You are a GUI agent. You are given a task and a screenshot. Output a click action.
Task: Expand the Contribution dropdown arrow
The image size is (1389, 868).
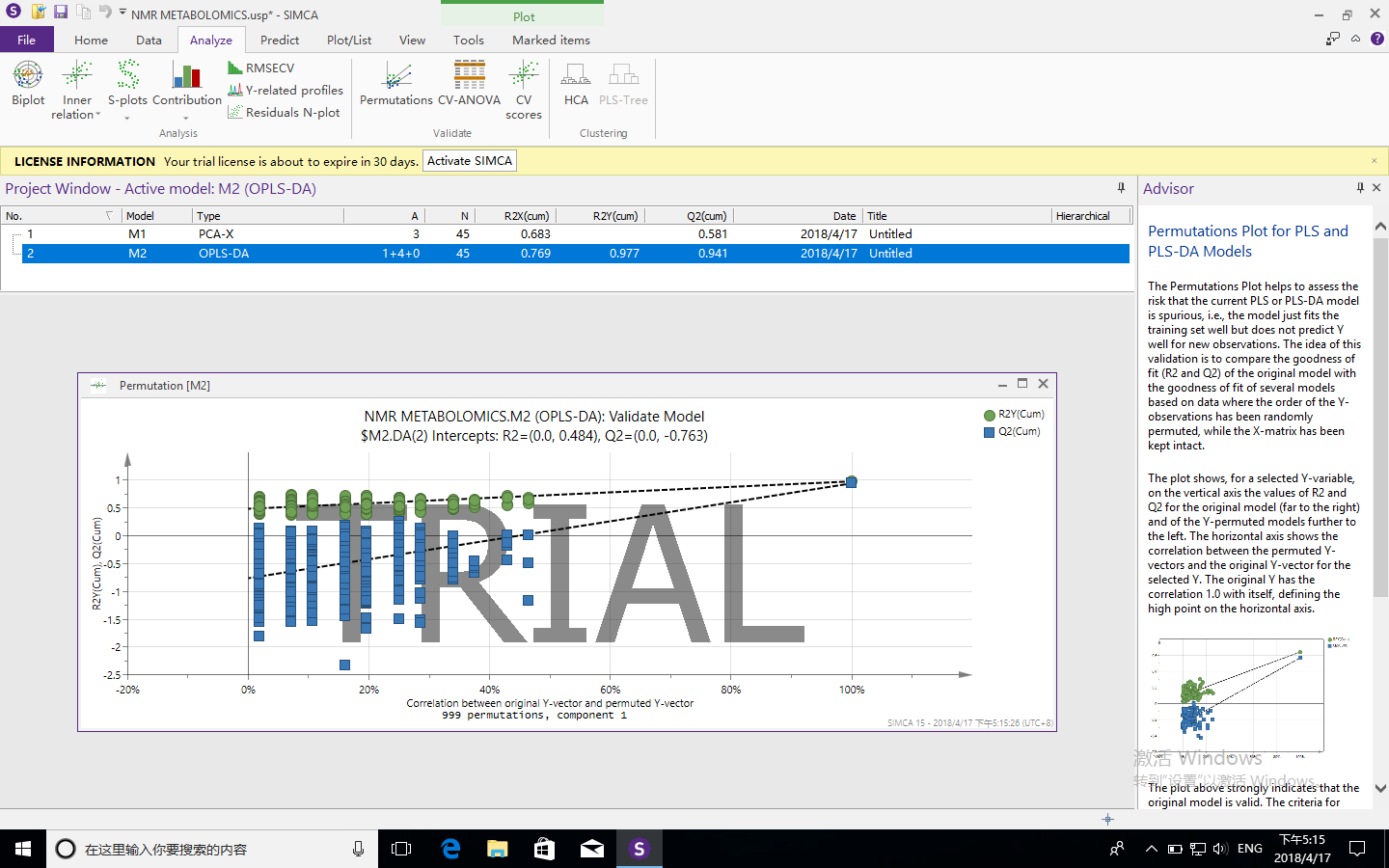(186, 118)
